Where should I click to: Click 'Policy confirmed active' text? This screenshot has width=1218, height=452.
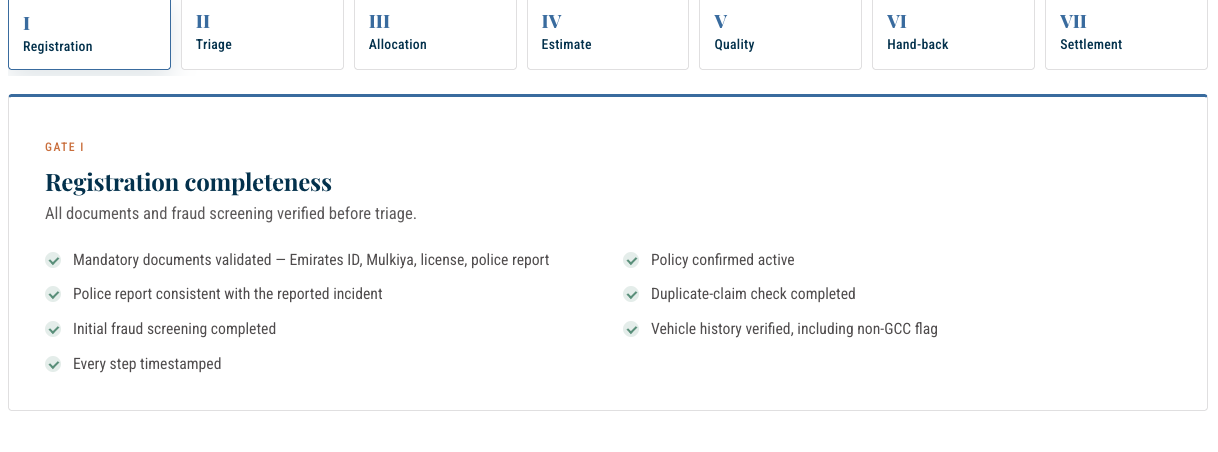(723, 260)
